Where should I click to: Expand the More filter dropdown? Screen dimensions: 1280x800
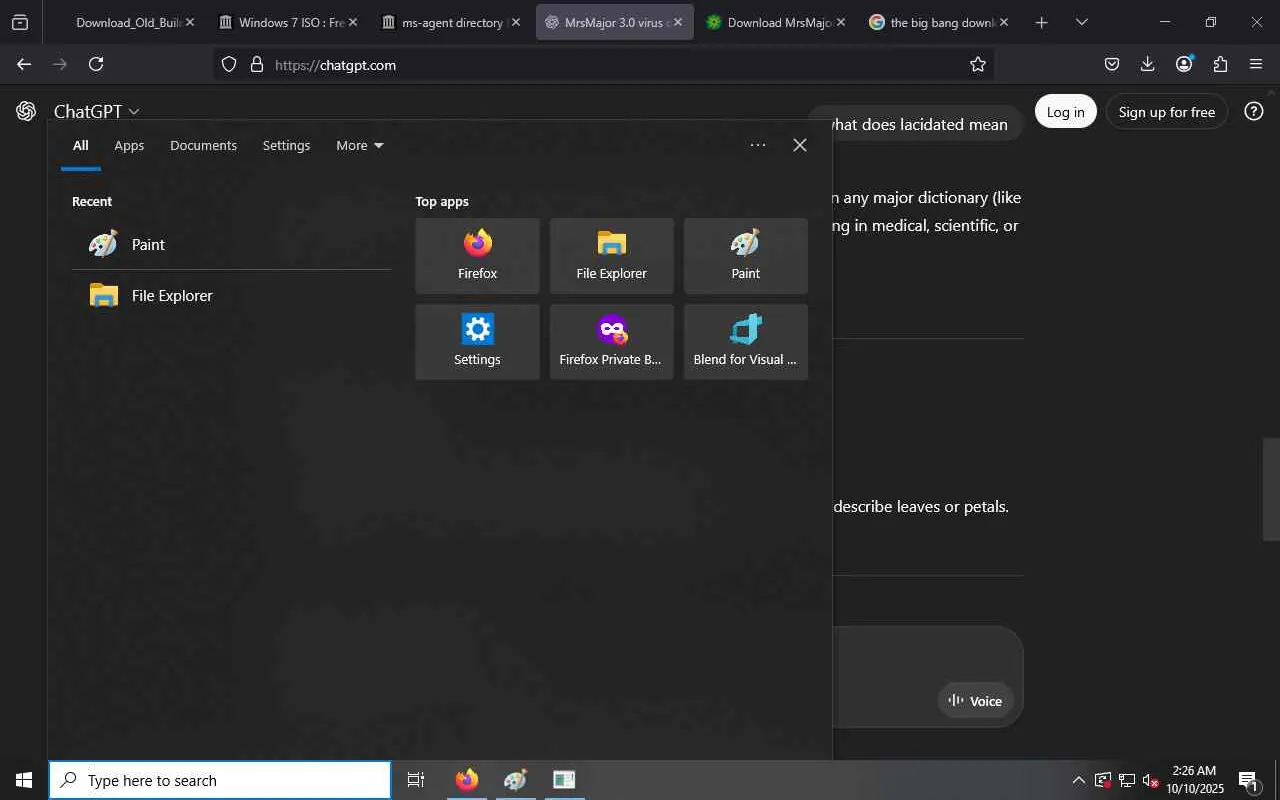click(x=360, y=145)
